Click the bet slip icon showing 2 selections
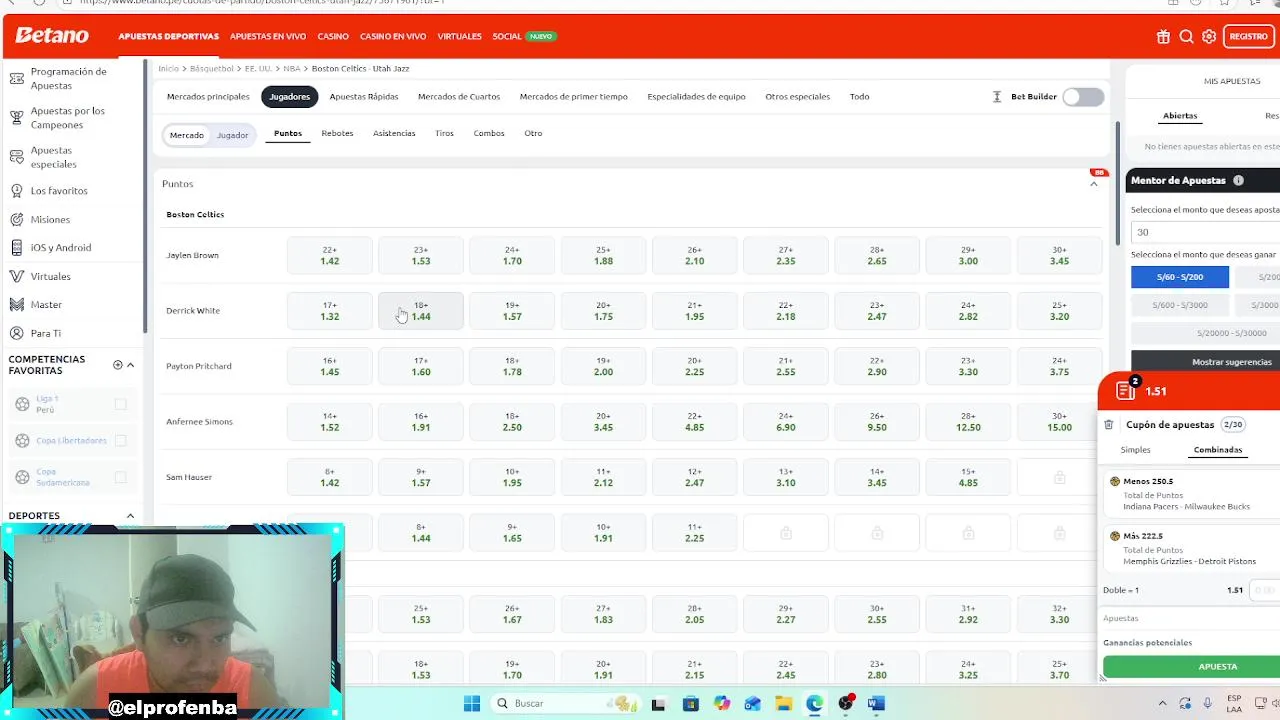The width and height of the screenshot is (1280, 720). click(1127, 390)
